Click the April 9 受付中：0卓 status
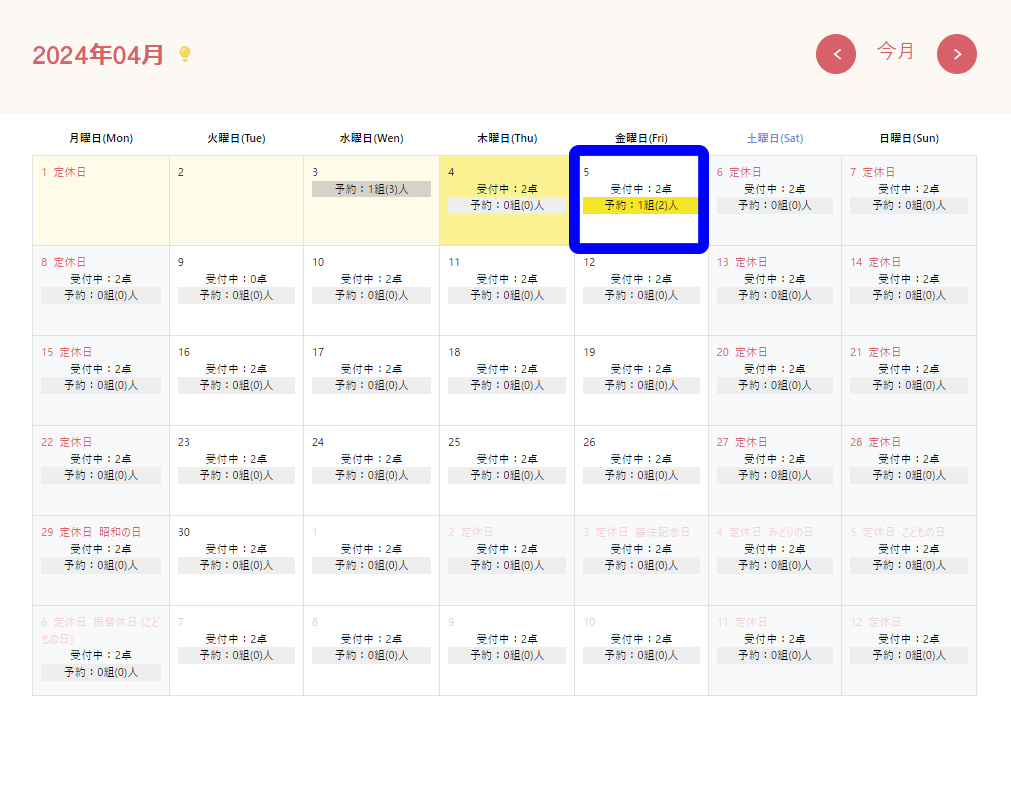1011x786 pixels. (236, 279)
